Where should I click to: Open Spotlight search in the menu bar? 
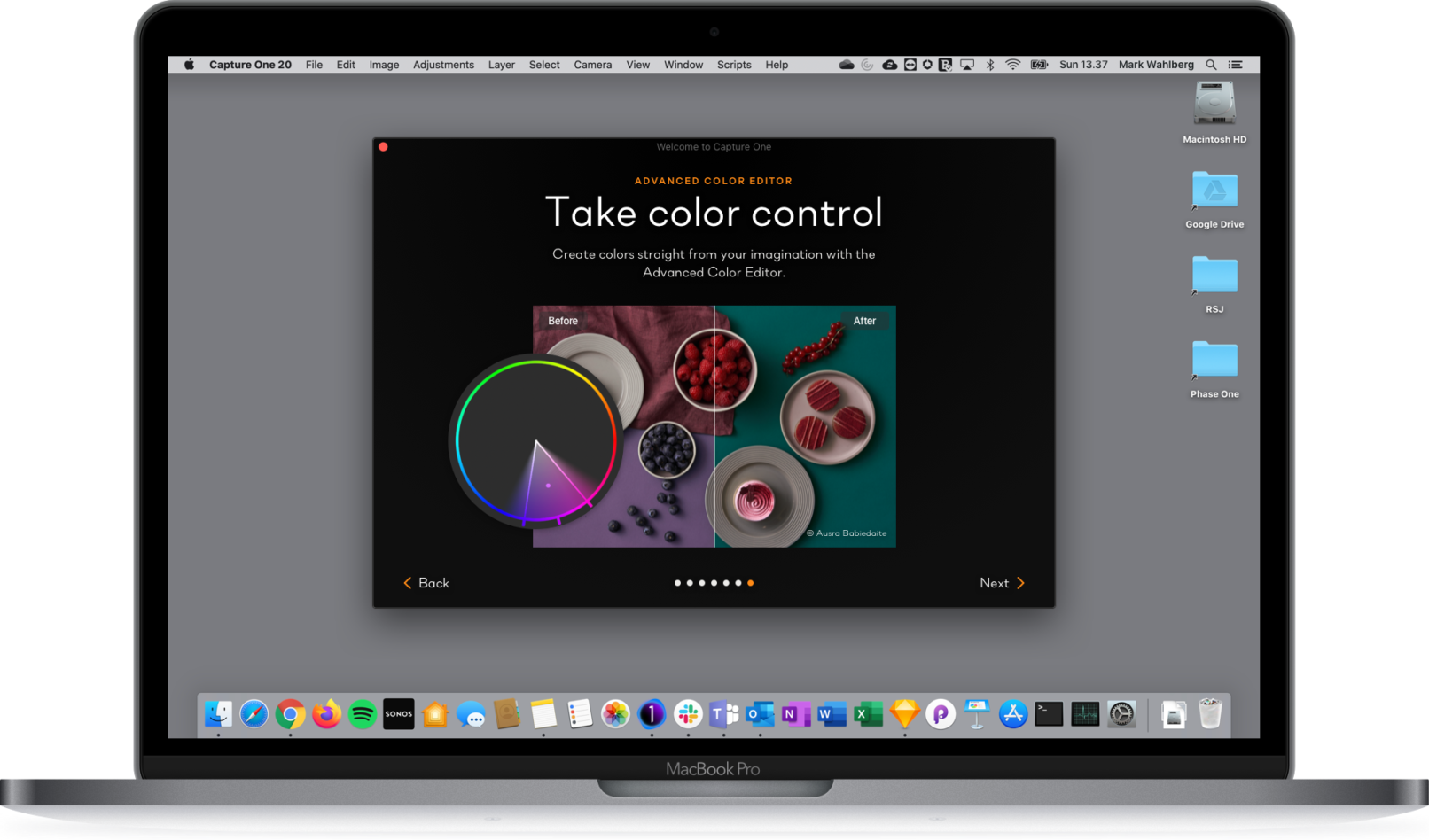(1211, 64)
